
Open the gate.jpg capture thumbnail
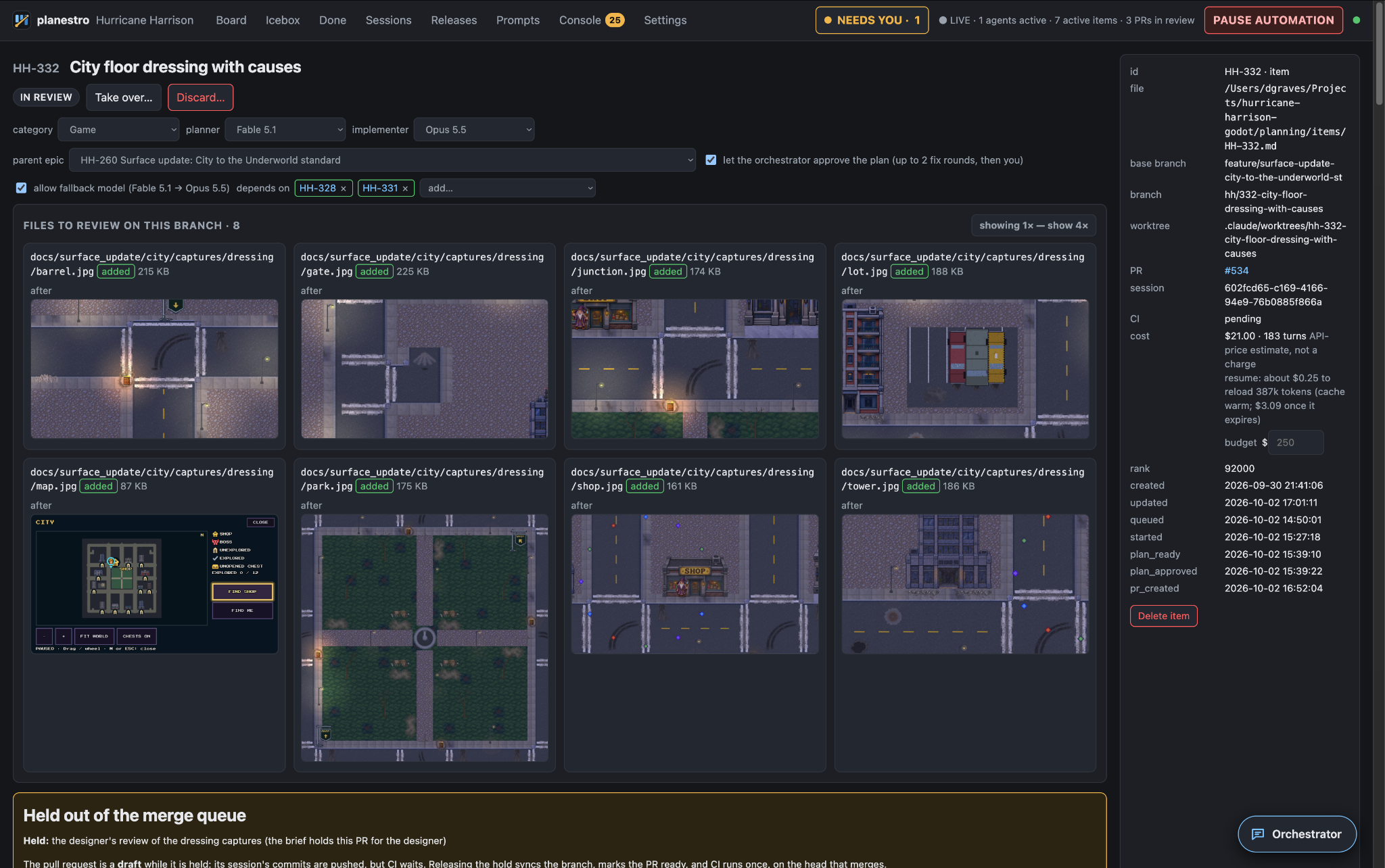(x=425, y=369)
